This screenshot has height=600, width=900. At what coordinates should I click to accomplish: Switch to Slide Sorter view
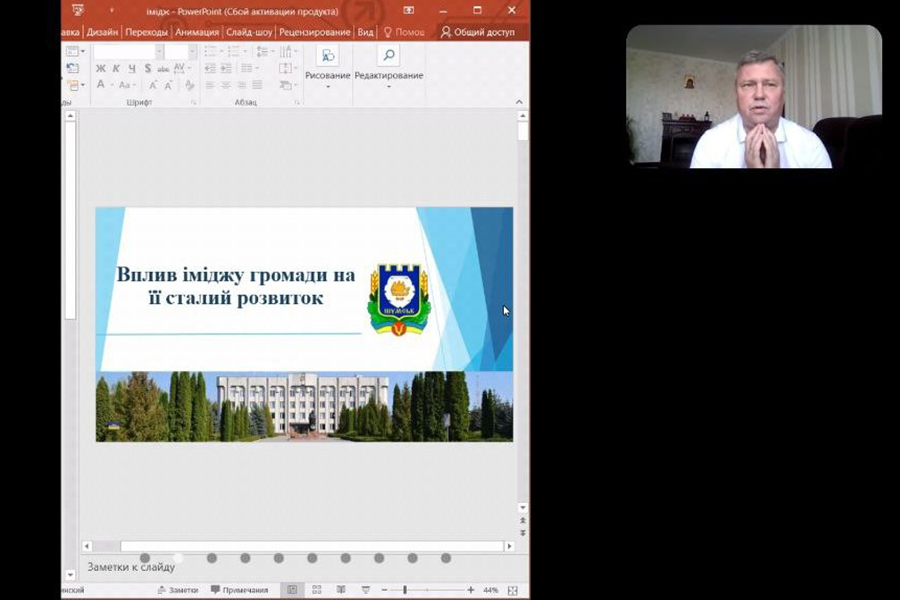(x=317, y=590)
